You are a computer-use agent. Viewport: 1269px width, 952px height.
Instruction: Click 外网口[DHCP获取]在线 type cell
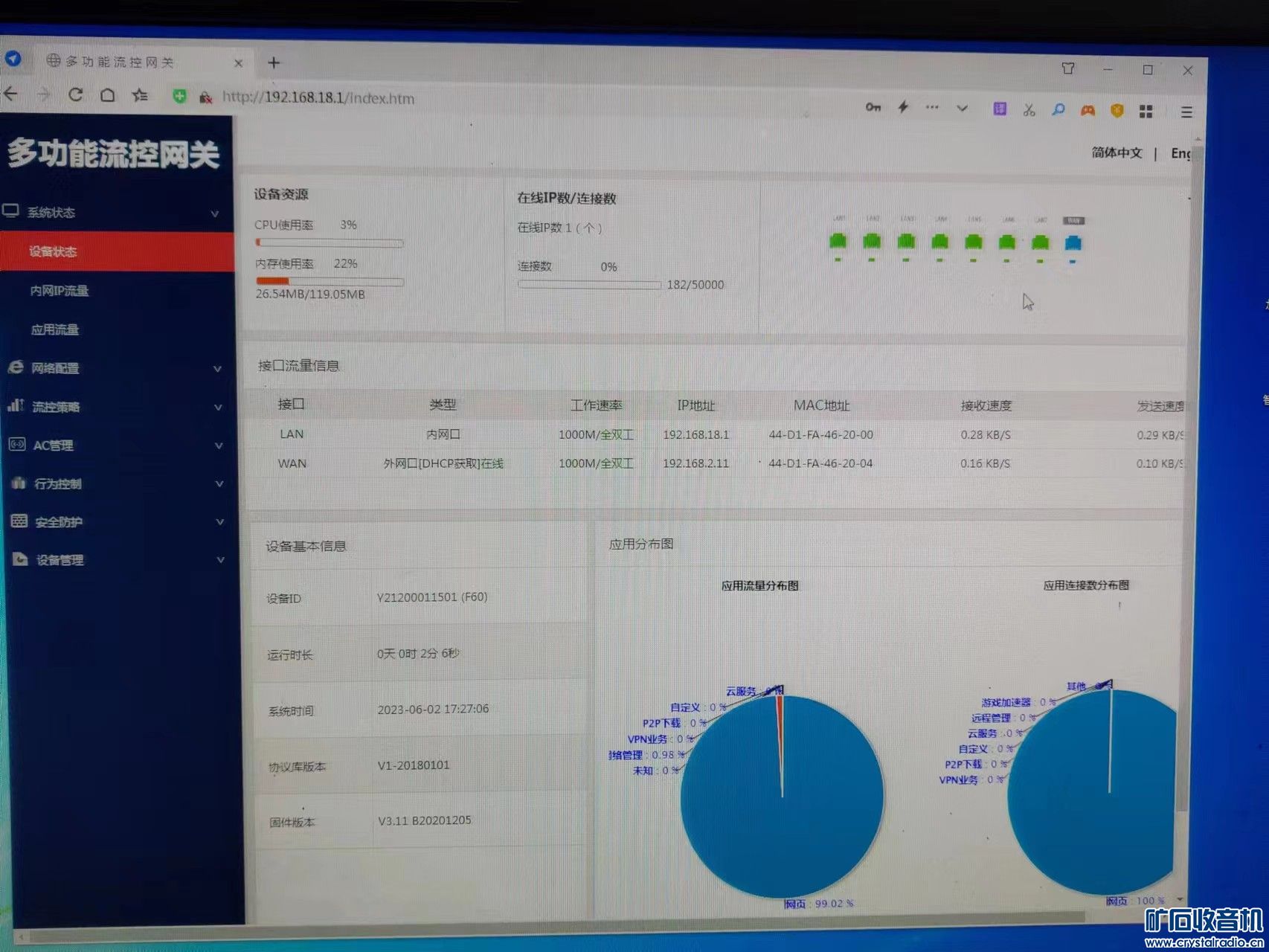pyautogui.click(x=443, y=463)
